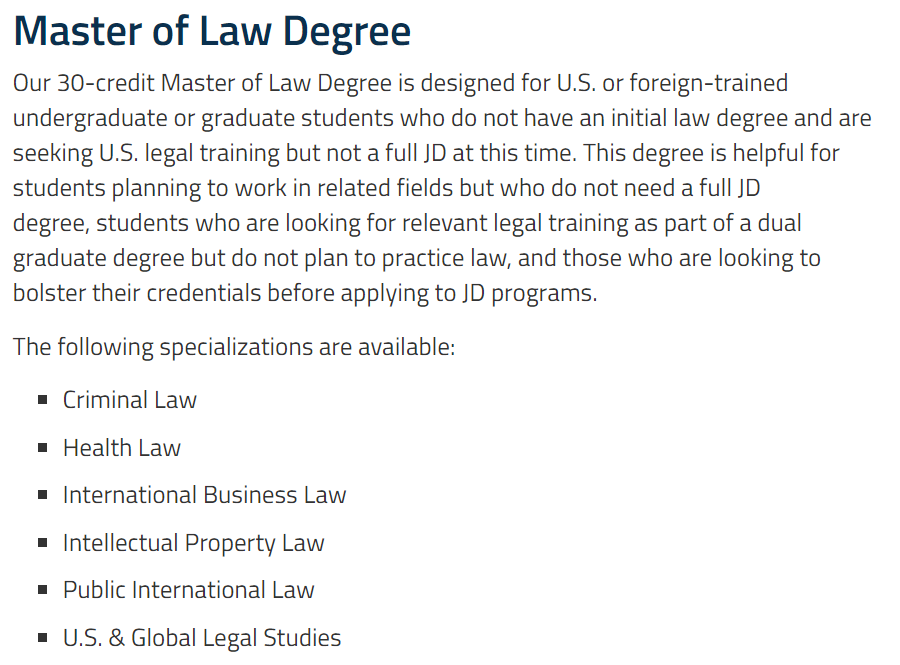Viewport: 900px width, 665px height.
Task: Choose Intellectual Property Law item
Action: [x=193, y=543]
